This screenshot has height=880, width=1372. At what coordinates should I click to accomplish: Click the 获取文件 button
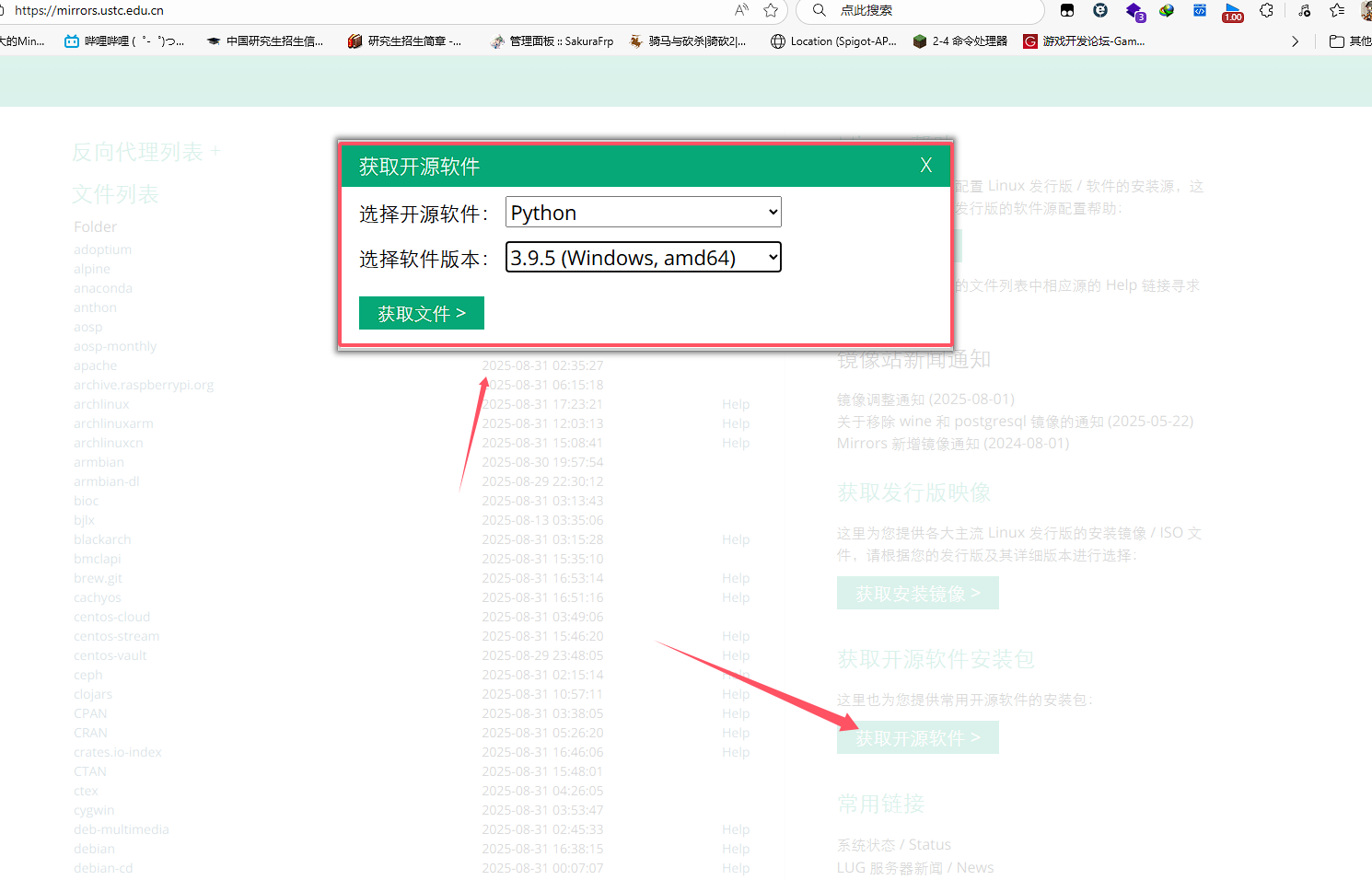(x=421, y=313)
